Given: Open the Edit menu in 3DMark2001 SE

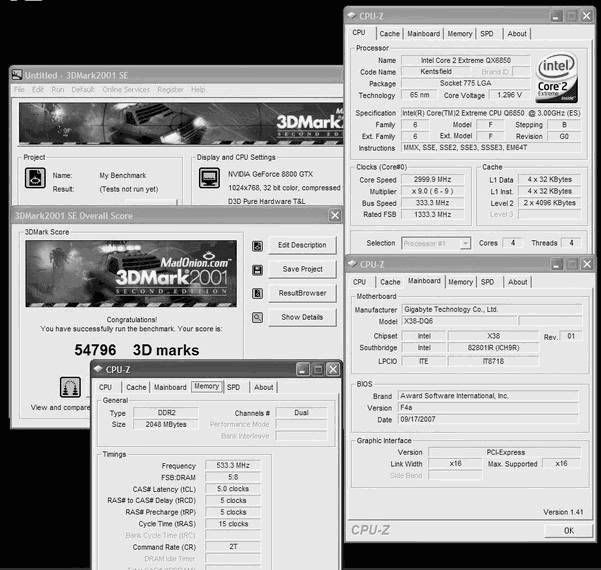Looking at the screenshot, I should (x=38, y=90).
